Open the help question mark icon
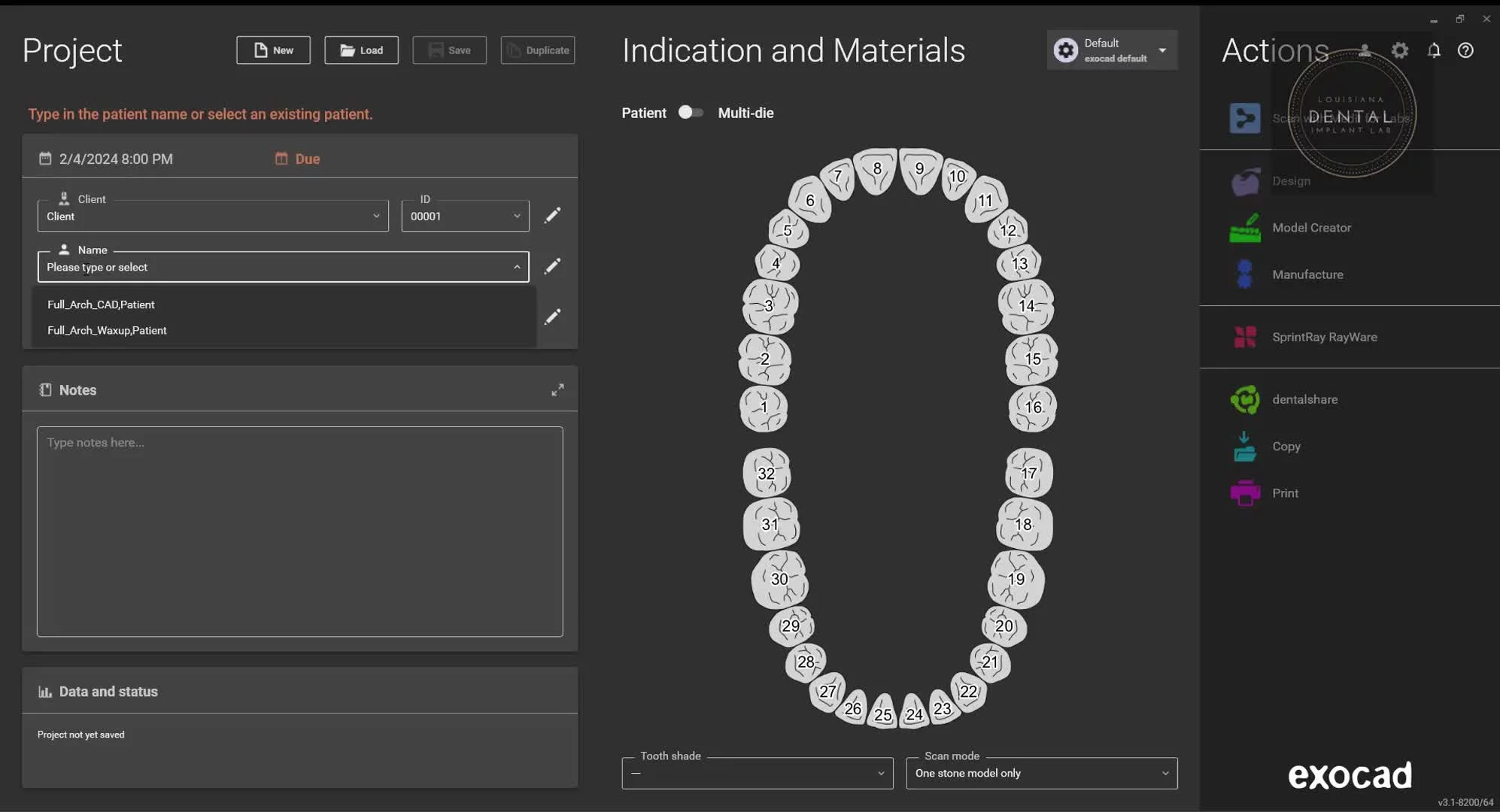 1465,50
